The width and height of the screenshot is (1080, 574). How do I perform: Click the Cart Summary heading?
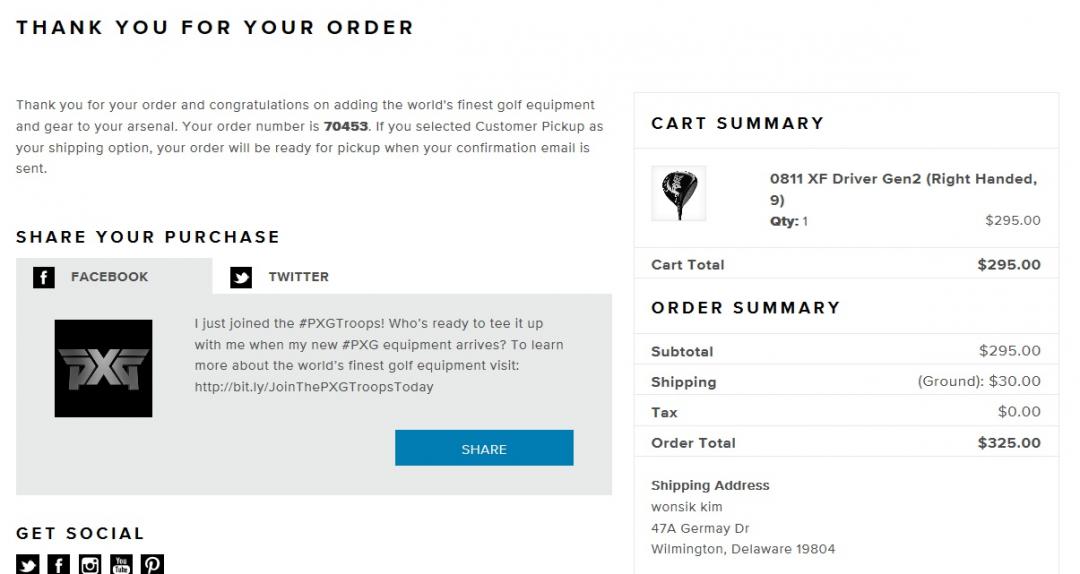click(x=737, y=123)
